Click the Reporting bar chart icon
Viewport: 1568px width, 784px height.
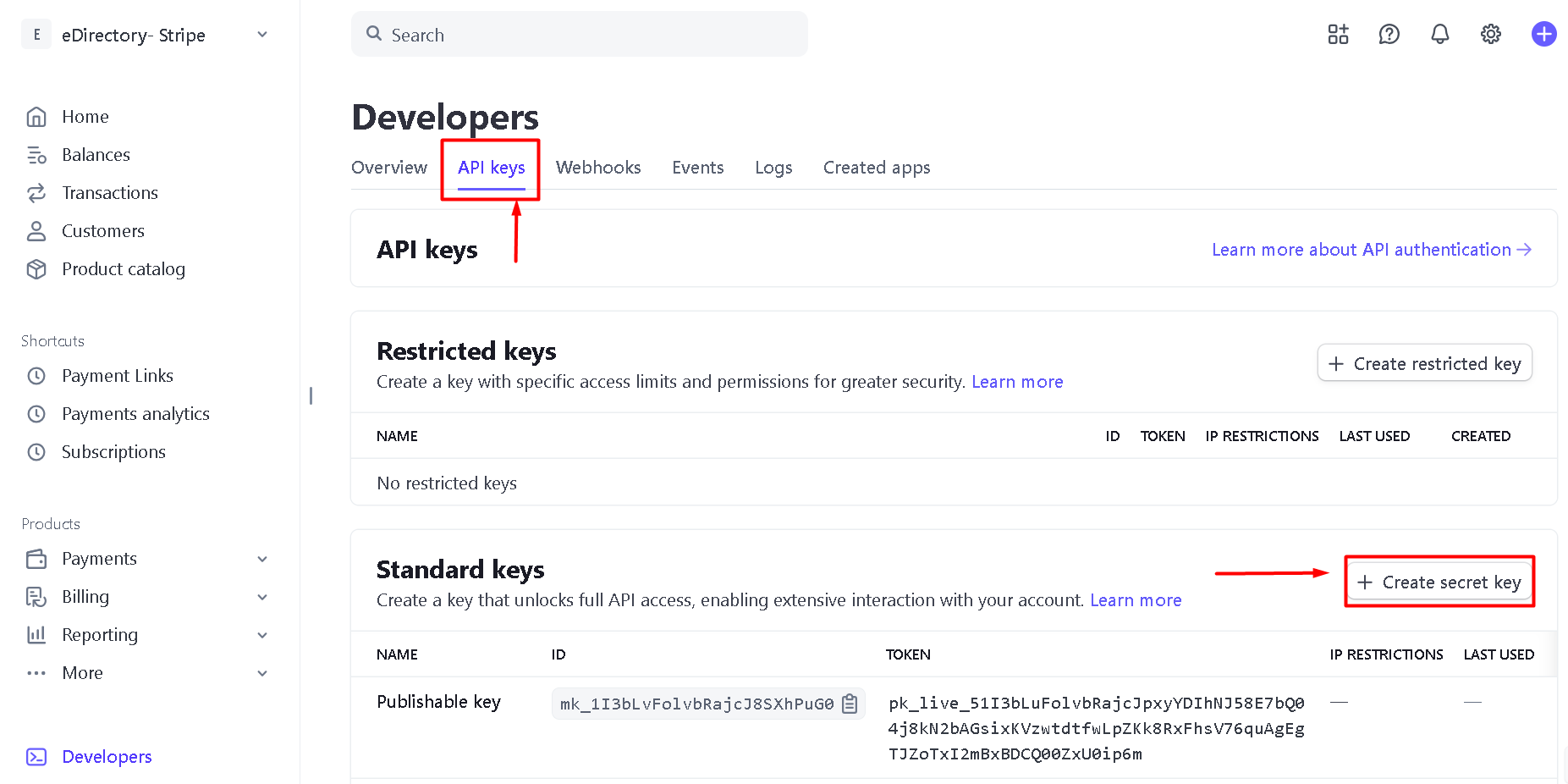click(x=36, y=635)
